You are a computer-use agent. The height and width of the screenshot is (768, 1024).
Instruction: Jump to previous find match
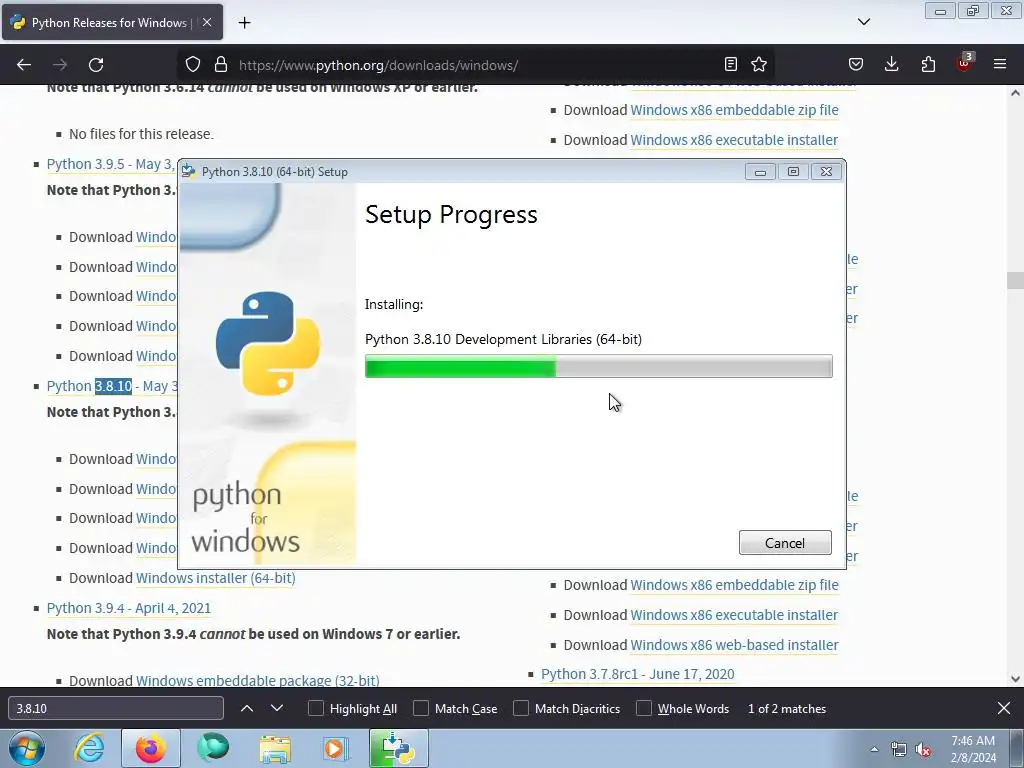(x=247, y=709)
